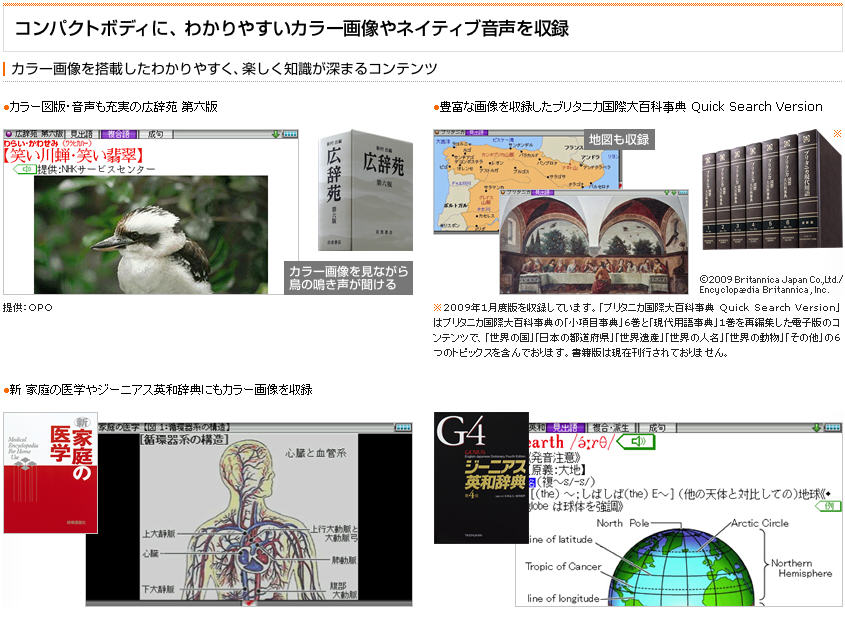Click the orange ※ mark beside the Britannica volumes
845x619 pixels.
(837, 133)
